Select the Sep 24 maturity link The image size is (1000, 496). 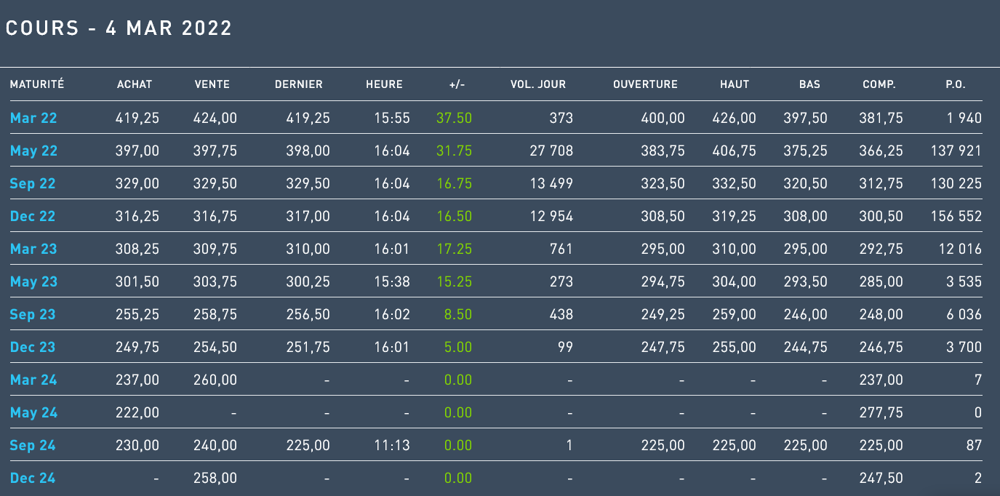(33, 445)
